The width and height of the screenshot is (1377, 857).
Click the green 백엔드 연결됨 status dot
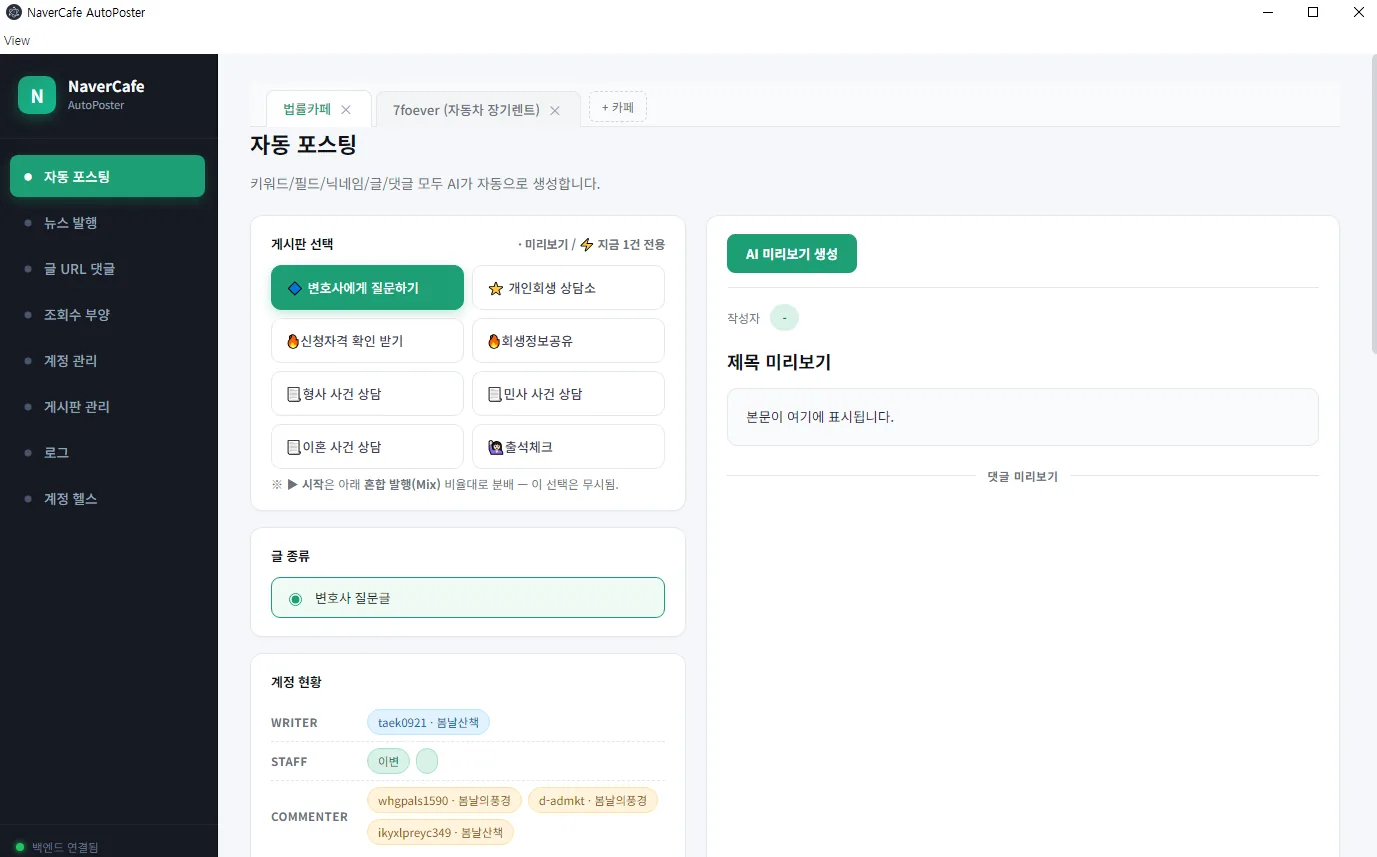click(x=20, y=847)
